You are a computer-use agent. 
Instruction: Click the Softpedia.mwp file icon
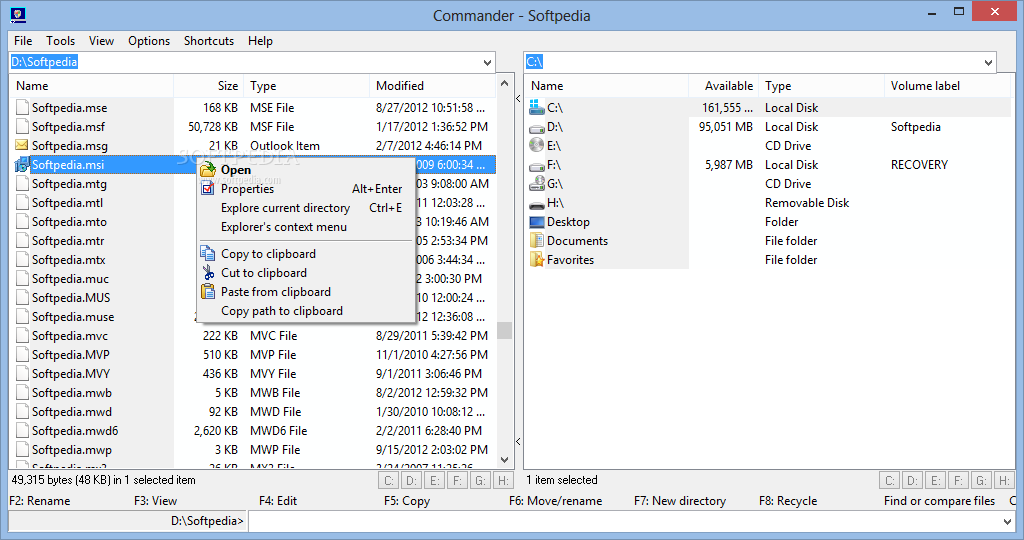pos(22,449)
